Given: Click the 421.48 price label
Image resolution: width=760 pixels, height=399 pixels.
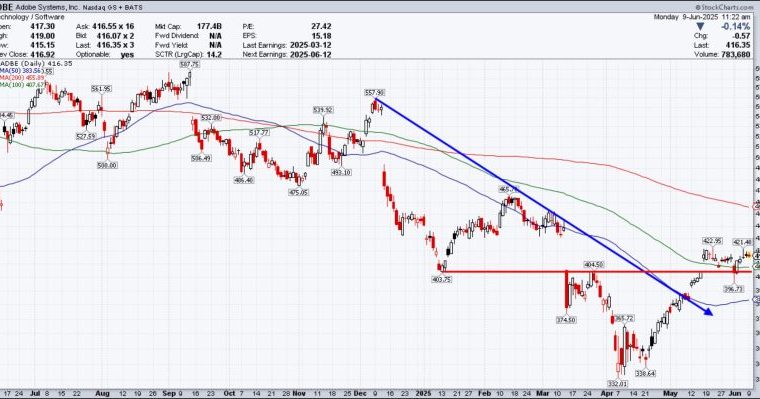Looking at the screenshot, I should 743,242.
